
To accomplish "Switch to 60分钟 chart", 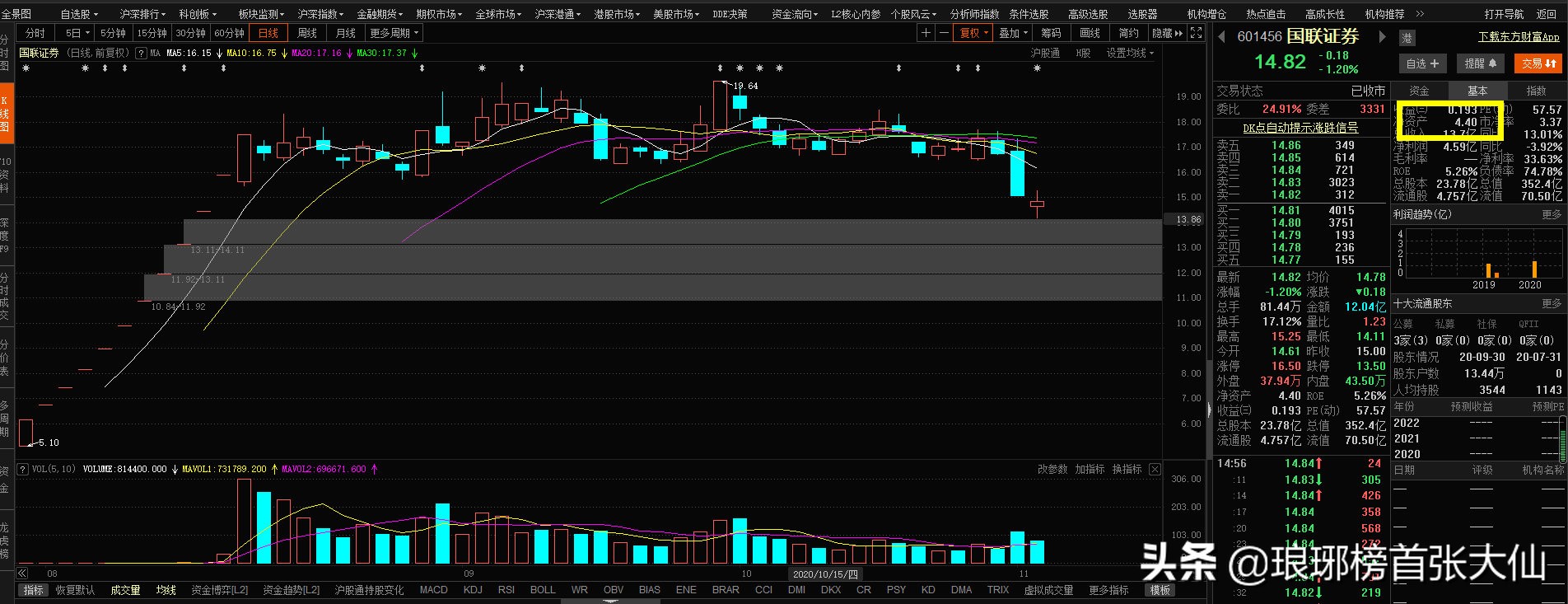I will 229,33.
